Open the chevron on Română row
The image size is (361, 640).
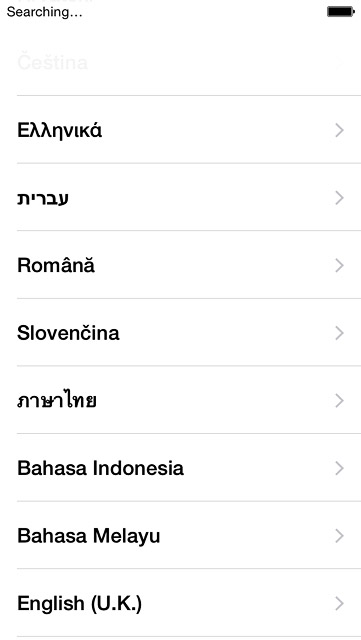pos(339,265)
